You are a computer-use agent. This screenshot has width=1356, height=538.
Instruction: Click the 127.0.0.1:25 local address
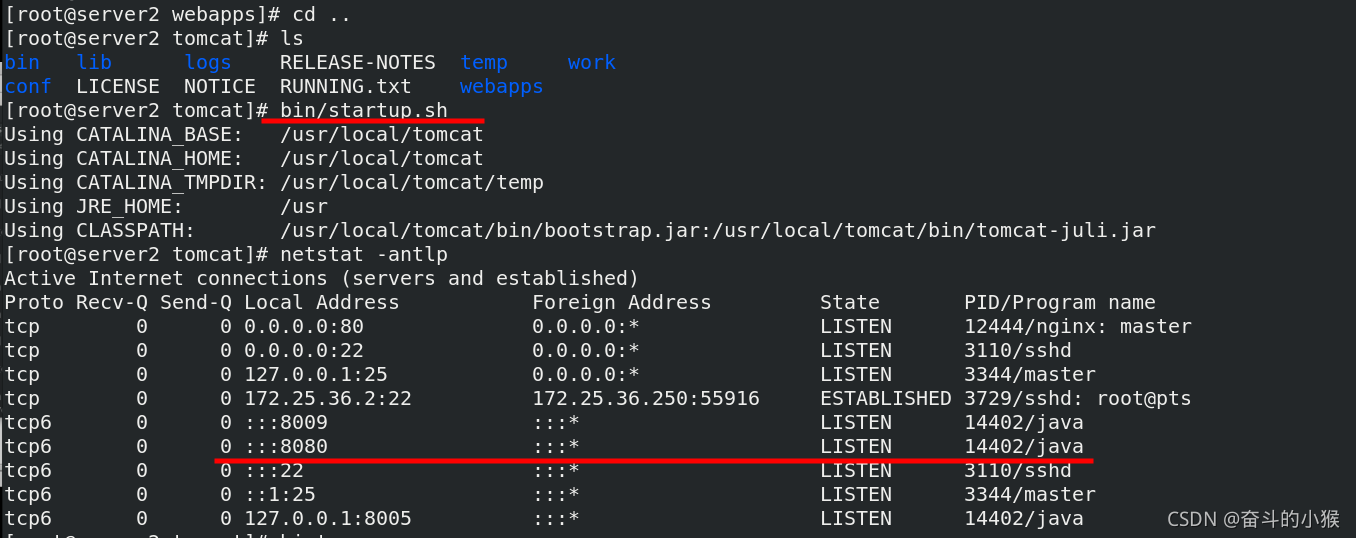coord(316,374)
